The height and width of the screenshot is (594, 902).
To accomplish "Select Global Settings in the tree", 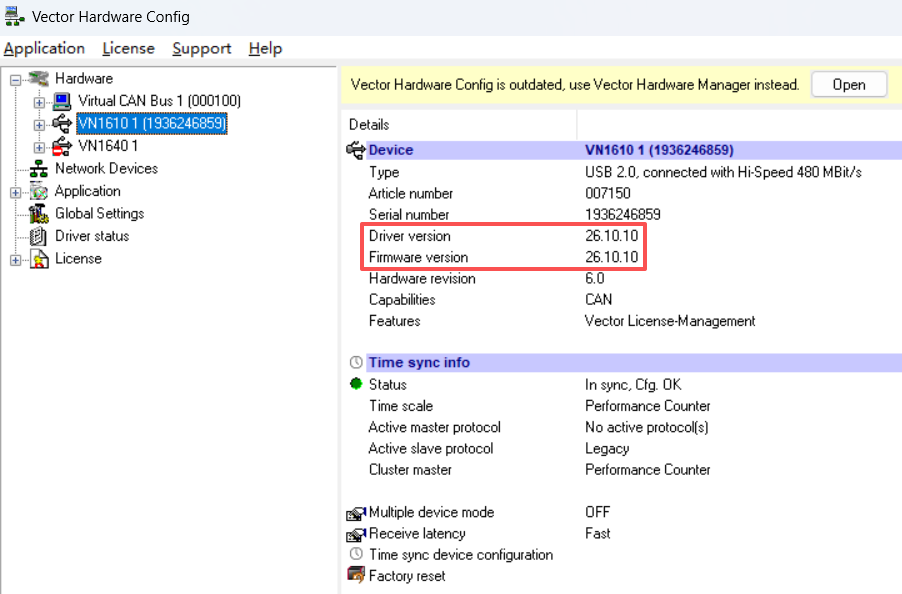I will 100,213.
